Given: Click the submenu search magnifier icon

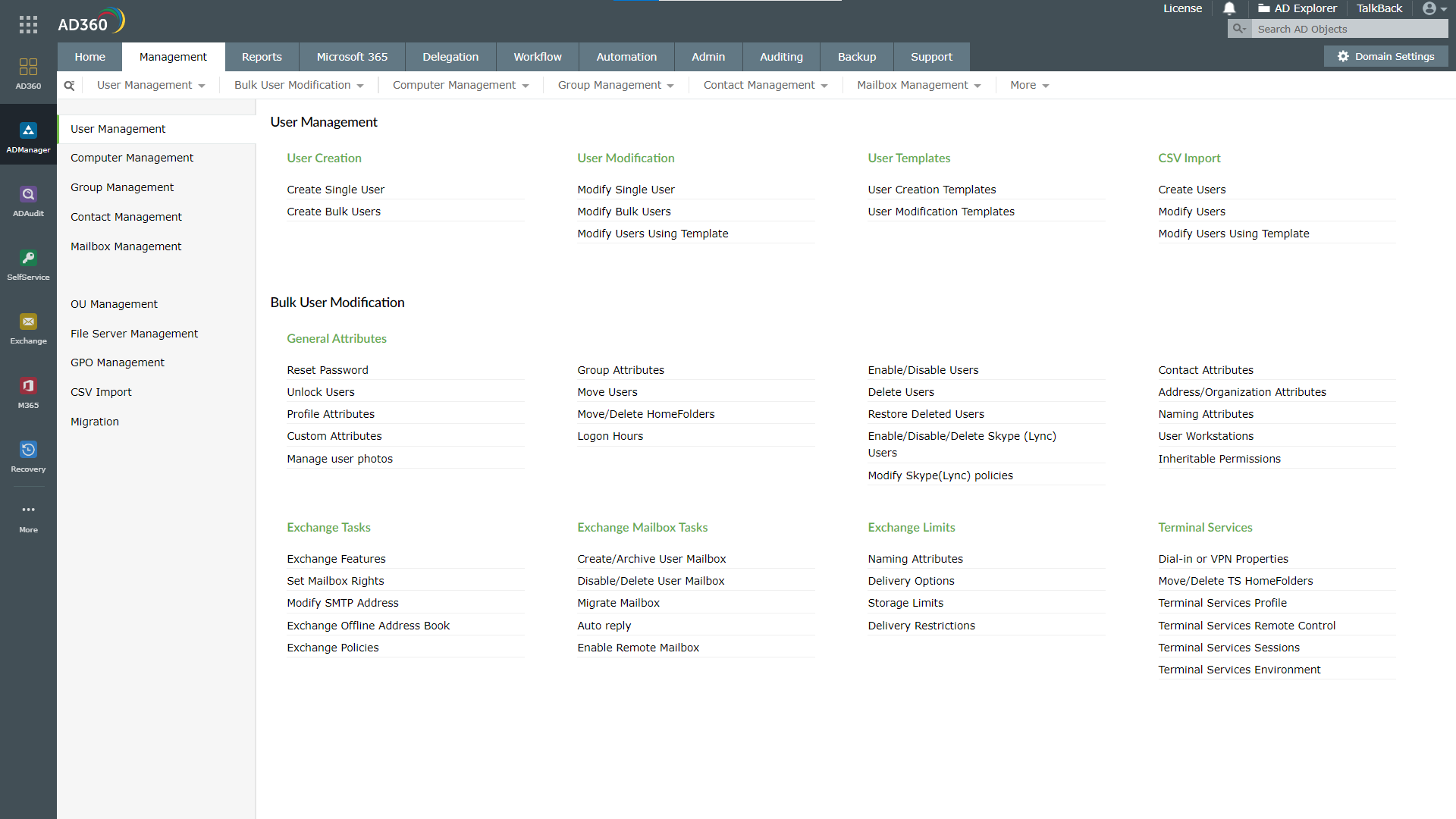Looking at the screenshot, I should [69, 86].
